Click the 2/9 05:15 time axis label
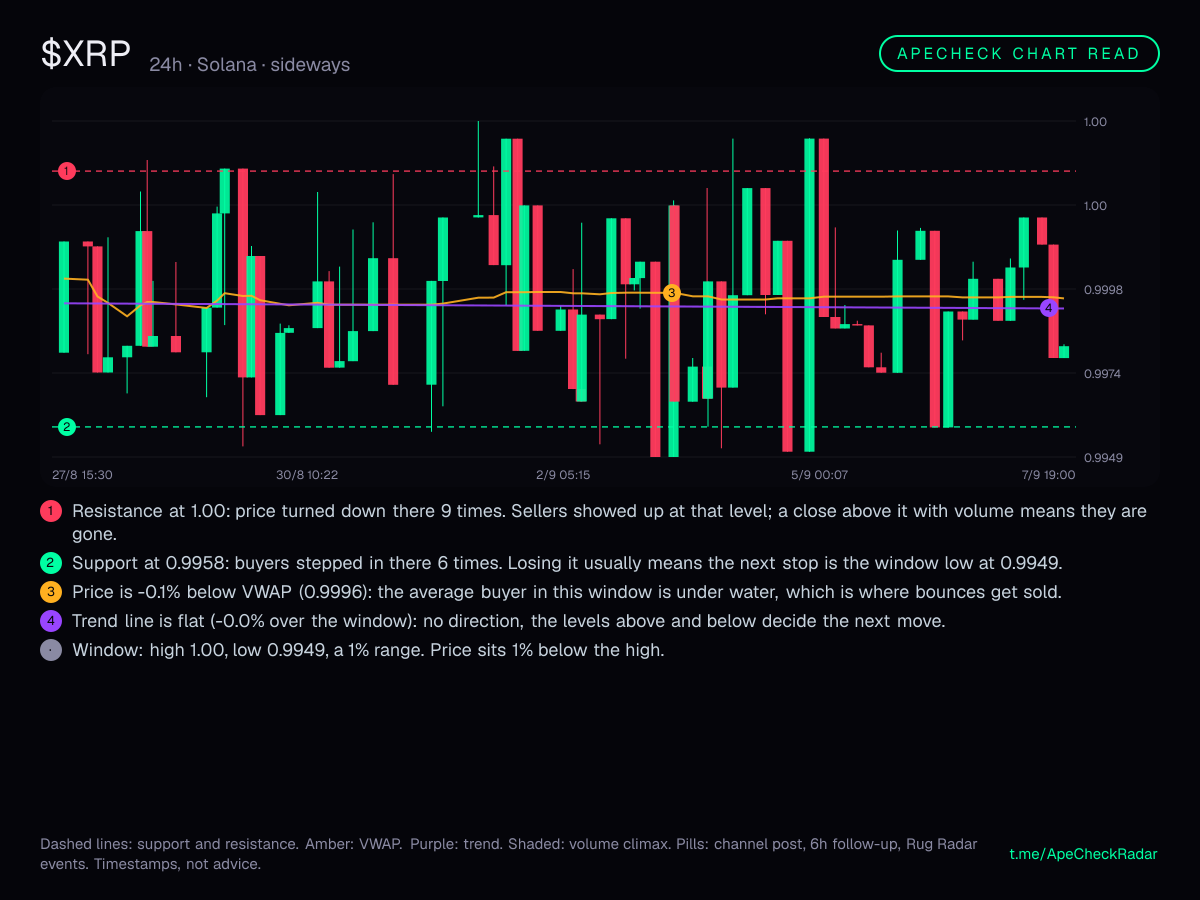The height and width of the screenshot is (900, 1200). (563, 474)
